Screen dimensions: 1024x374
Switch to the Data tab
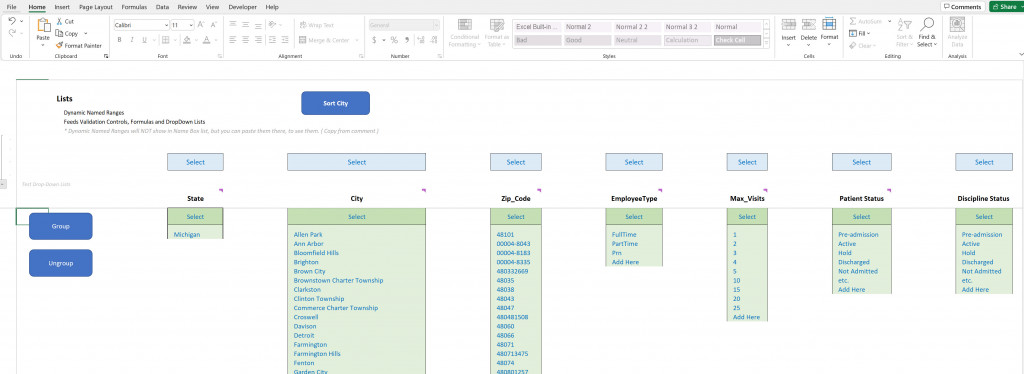pos(162,7)
